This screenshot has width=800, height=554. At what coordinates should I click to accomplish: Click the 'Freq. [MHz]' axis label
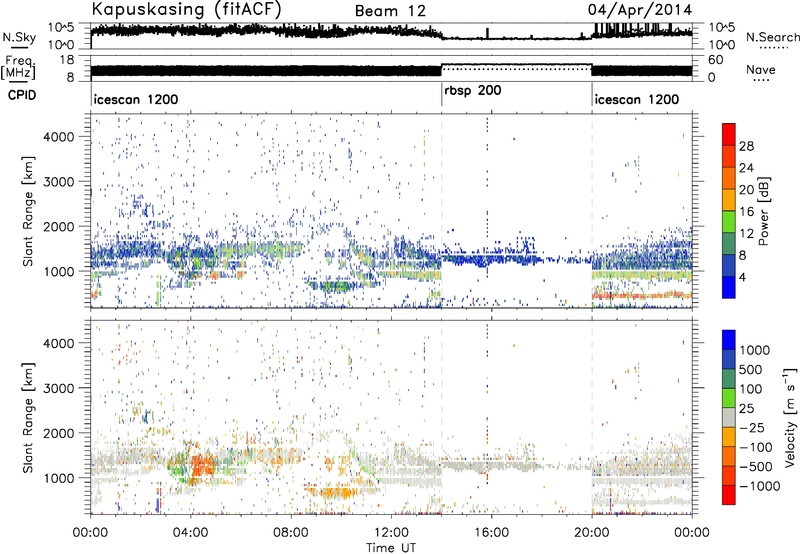pyautogui.click(x=18, y=67)
